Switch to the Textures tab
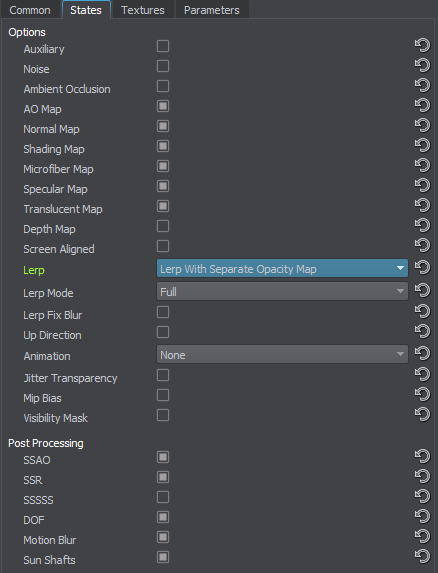This screenshot has height=573, width=438. click(143, 10)
